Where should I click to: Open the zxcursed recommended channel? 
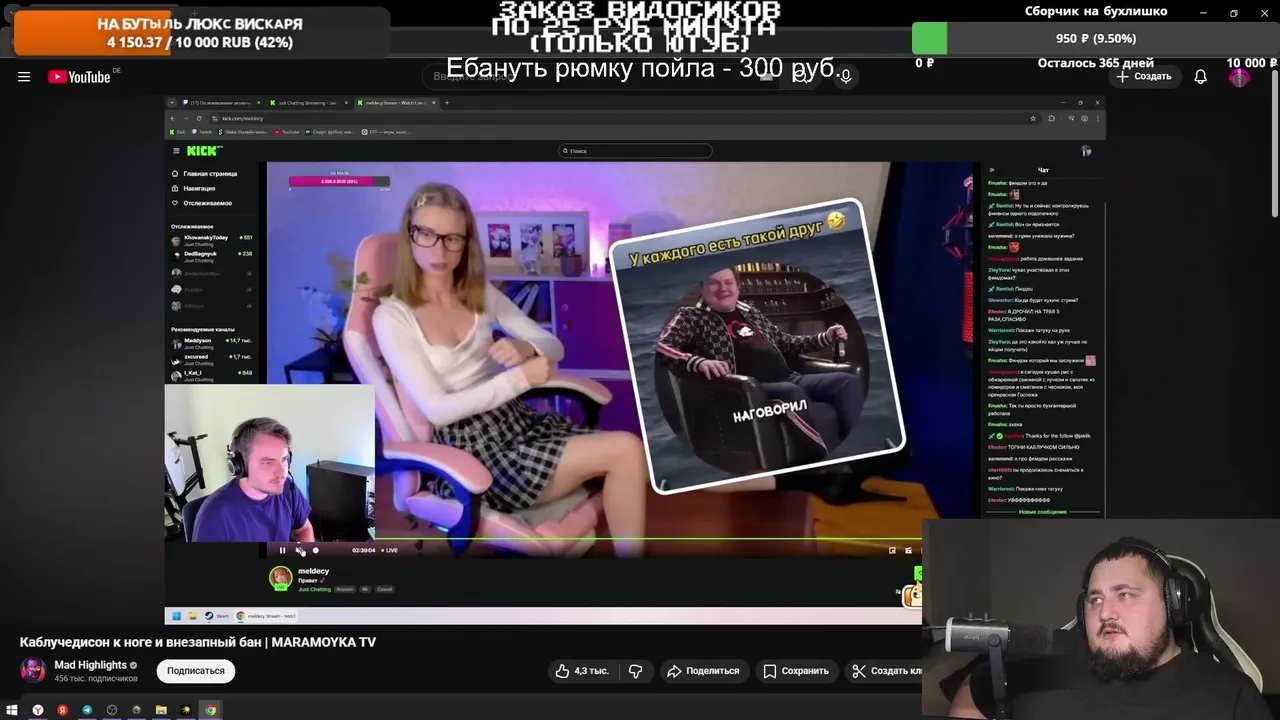click(212, 359)
